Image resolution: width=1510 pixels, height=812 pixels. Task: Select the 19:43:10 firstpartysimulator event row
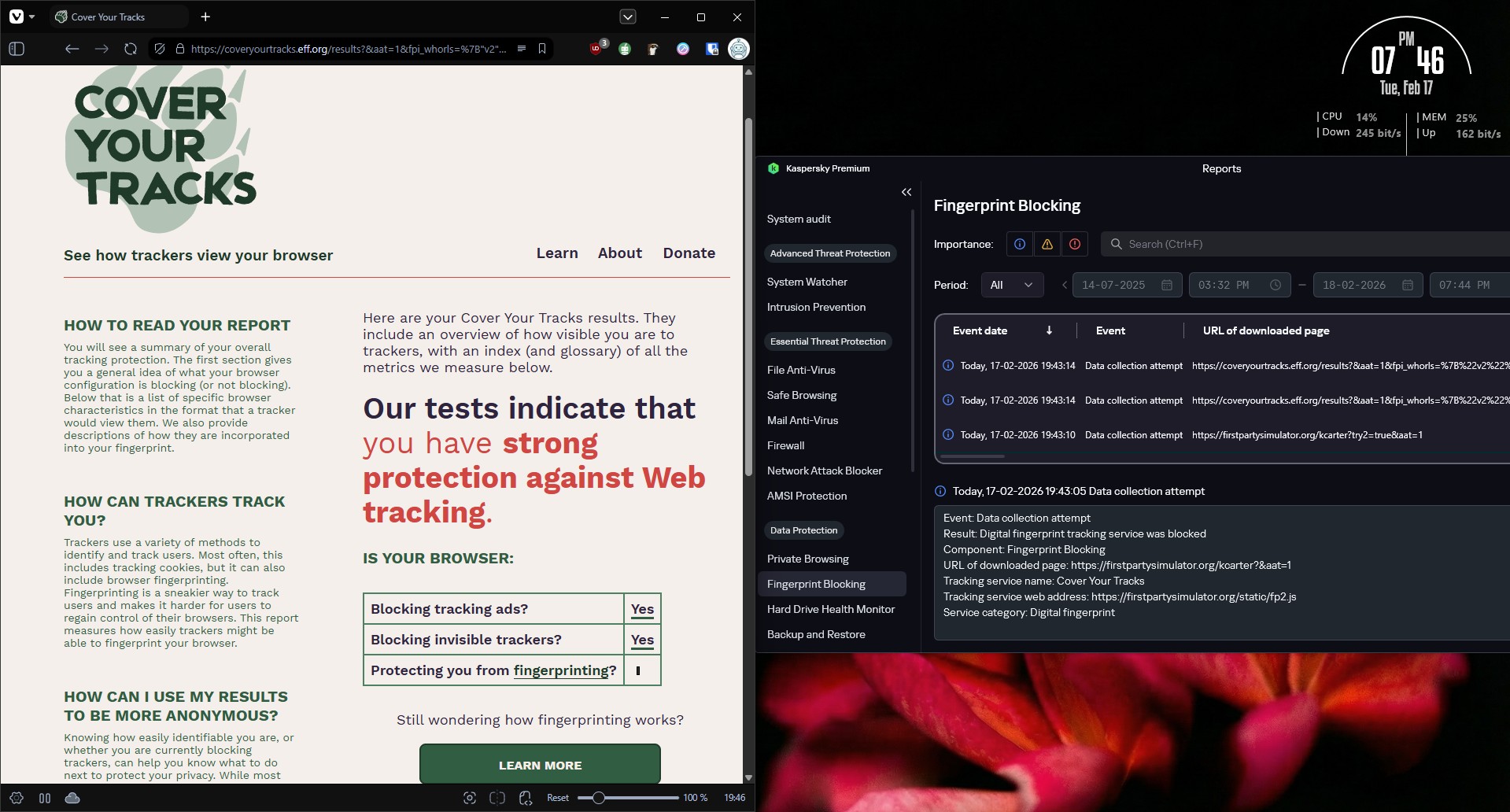click(1223, 434)
